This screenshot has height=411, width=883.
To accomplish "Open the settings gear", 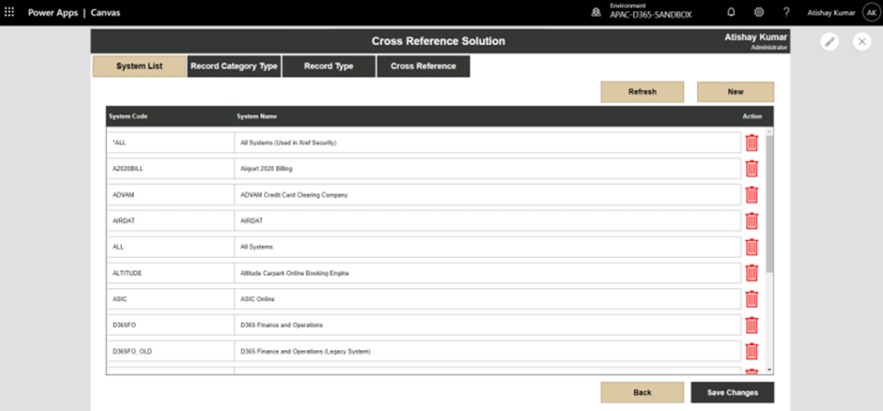I will 759,12.
